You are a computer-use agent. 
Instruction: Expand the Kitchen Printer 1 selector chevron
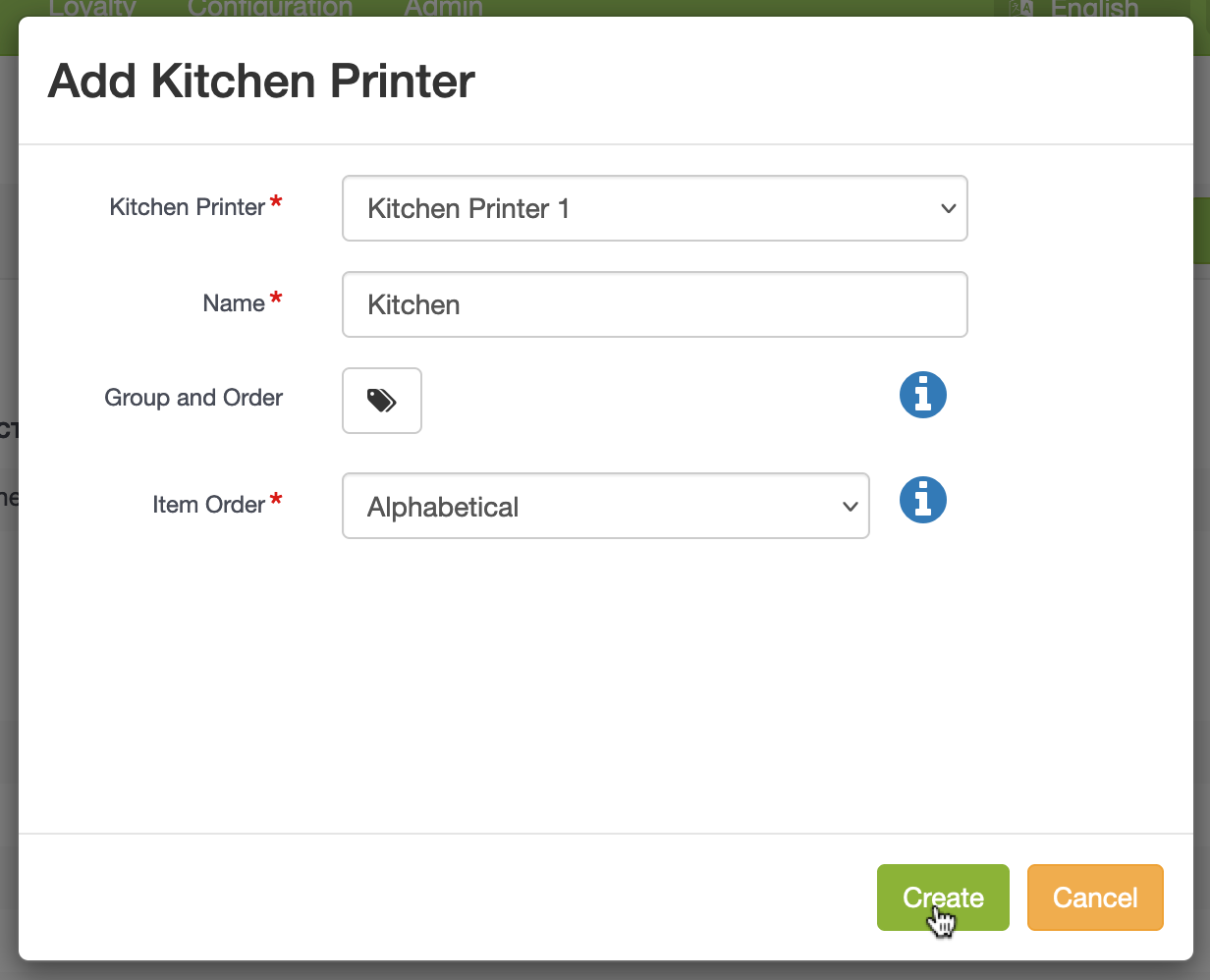[x=946, y=208]
